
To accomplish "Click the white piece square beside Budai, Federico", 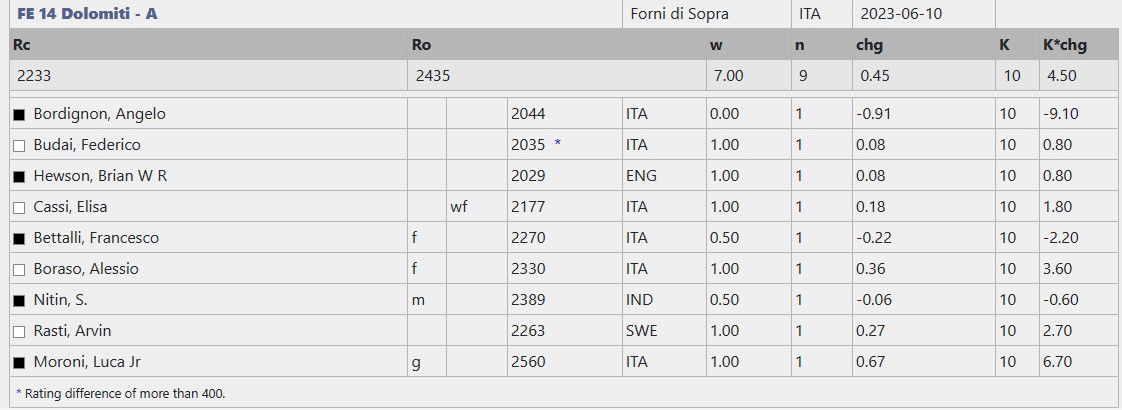I will click(19, 146).
